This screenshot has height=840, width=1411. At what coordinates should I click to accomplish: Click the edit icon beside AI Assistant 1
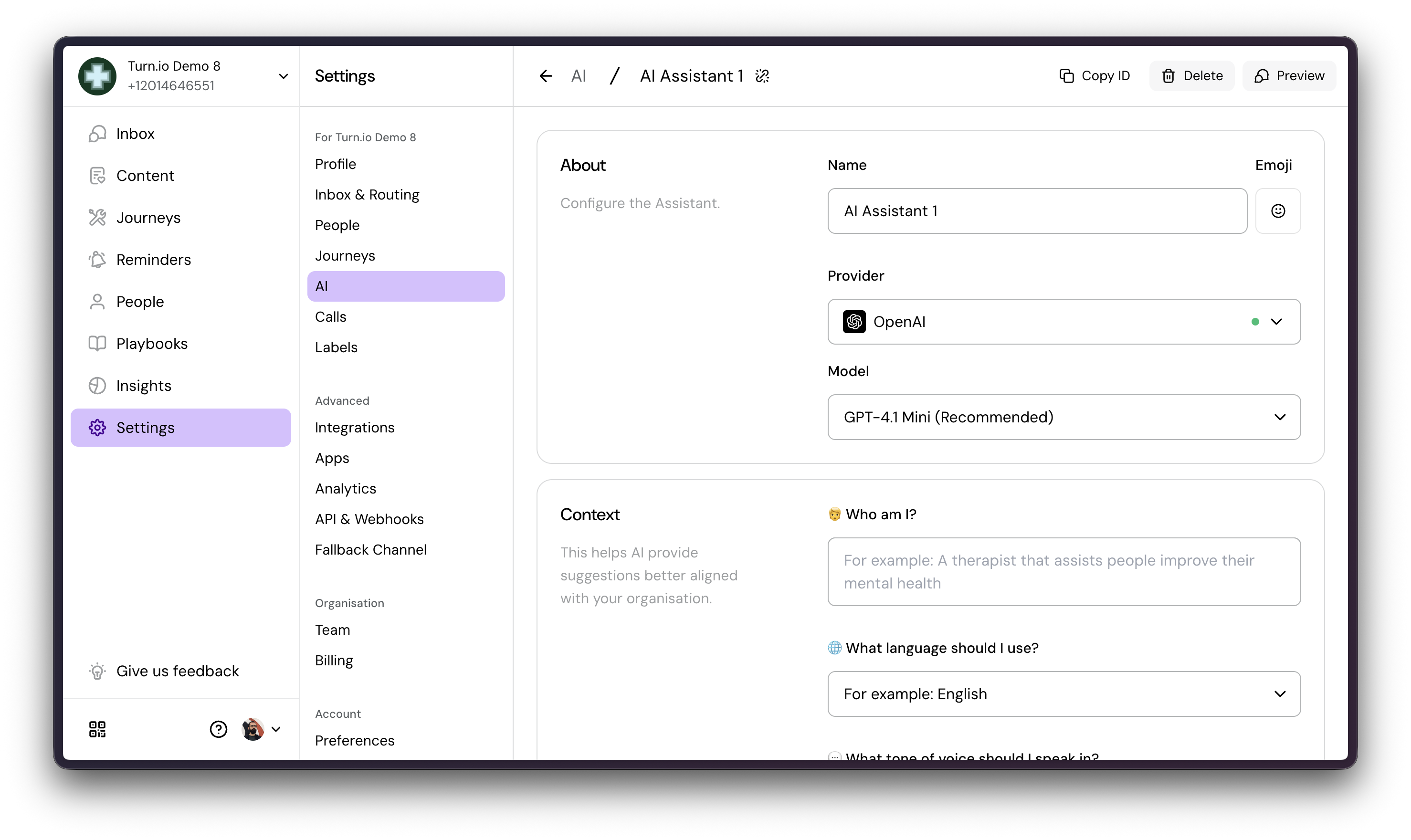click(762, 76)
